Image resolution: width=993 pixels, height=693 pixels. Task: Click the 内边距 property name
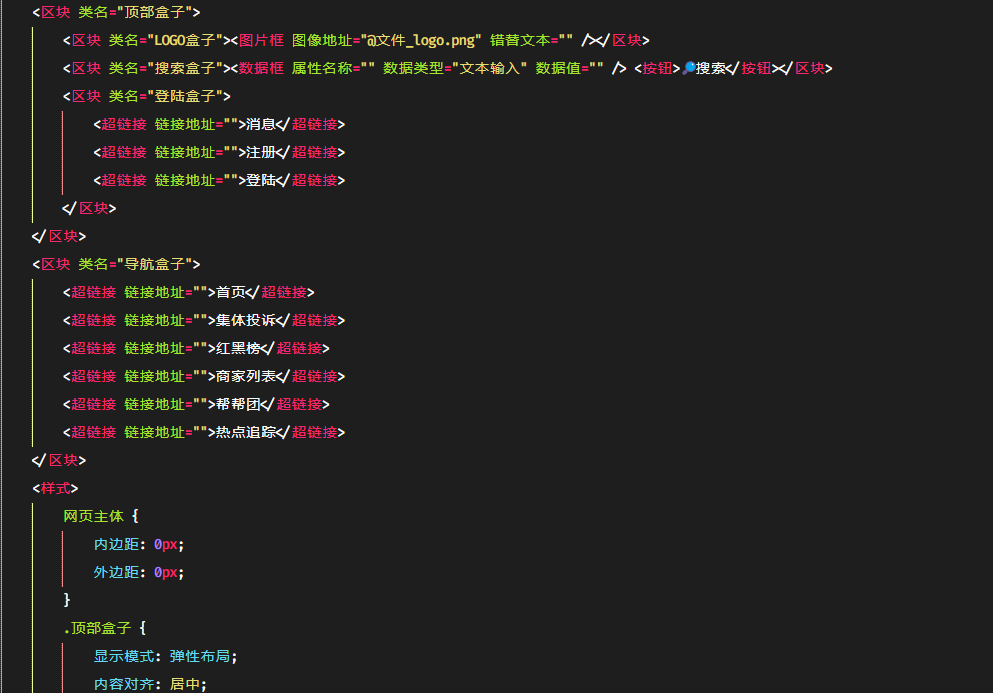(117, 544)
